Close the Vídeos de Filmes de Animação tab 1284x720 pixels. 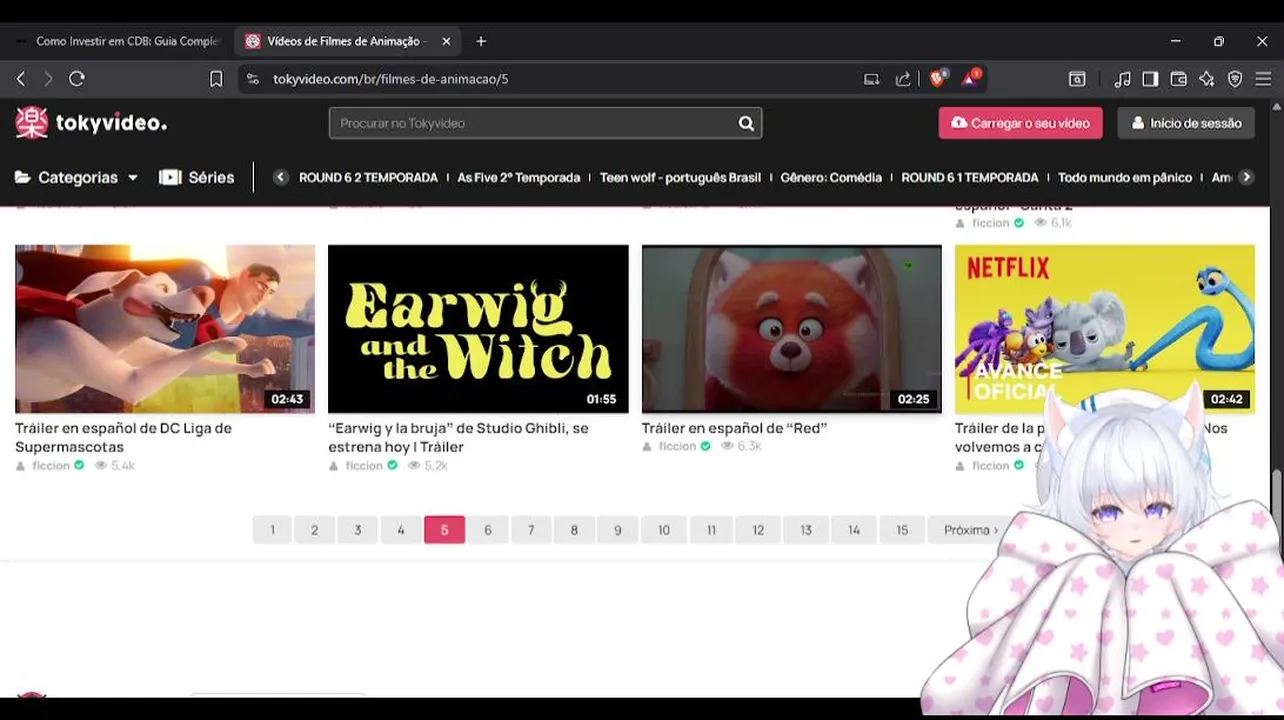pos(446,41)
